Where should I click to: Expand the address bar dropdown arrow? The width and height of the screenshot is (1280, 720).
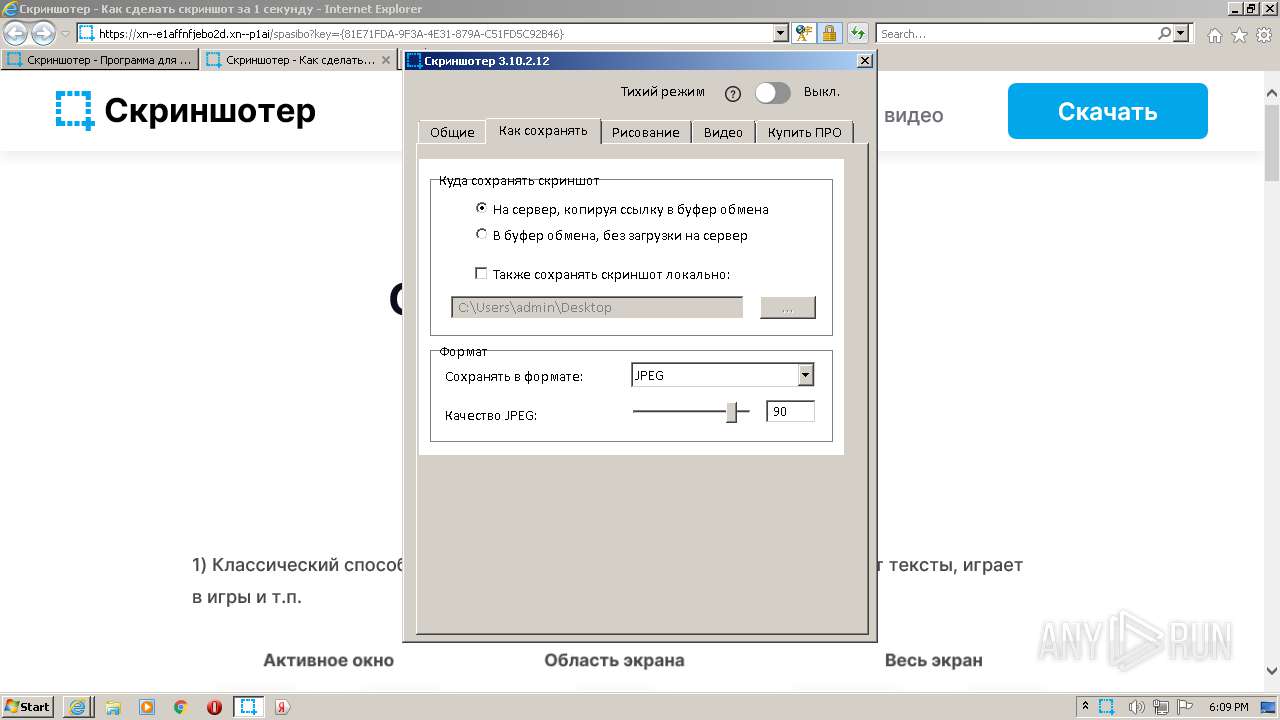pyautogui.click(x=781, y=33)
